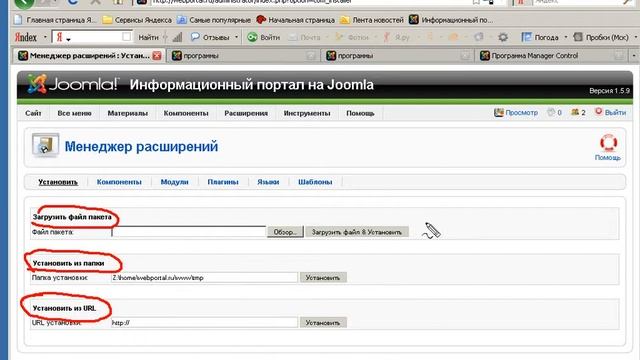The height and width of the screenshot is (360, 640).
Task: Click the Менеджер расширений page title
Action: pos(141,146)
